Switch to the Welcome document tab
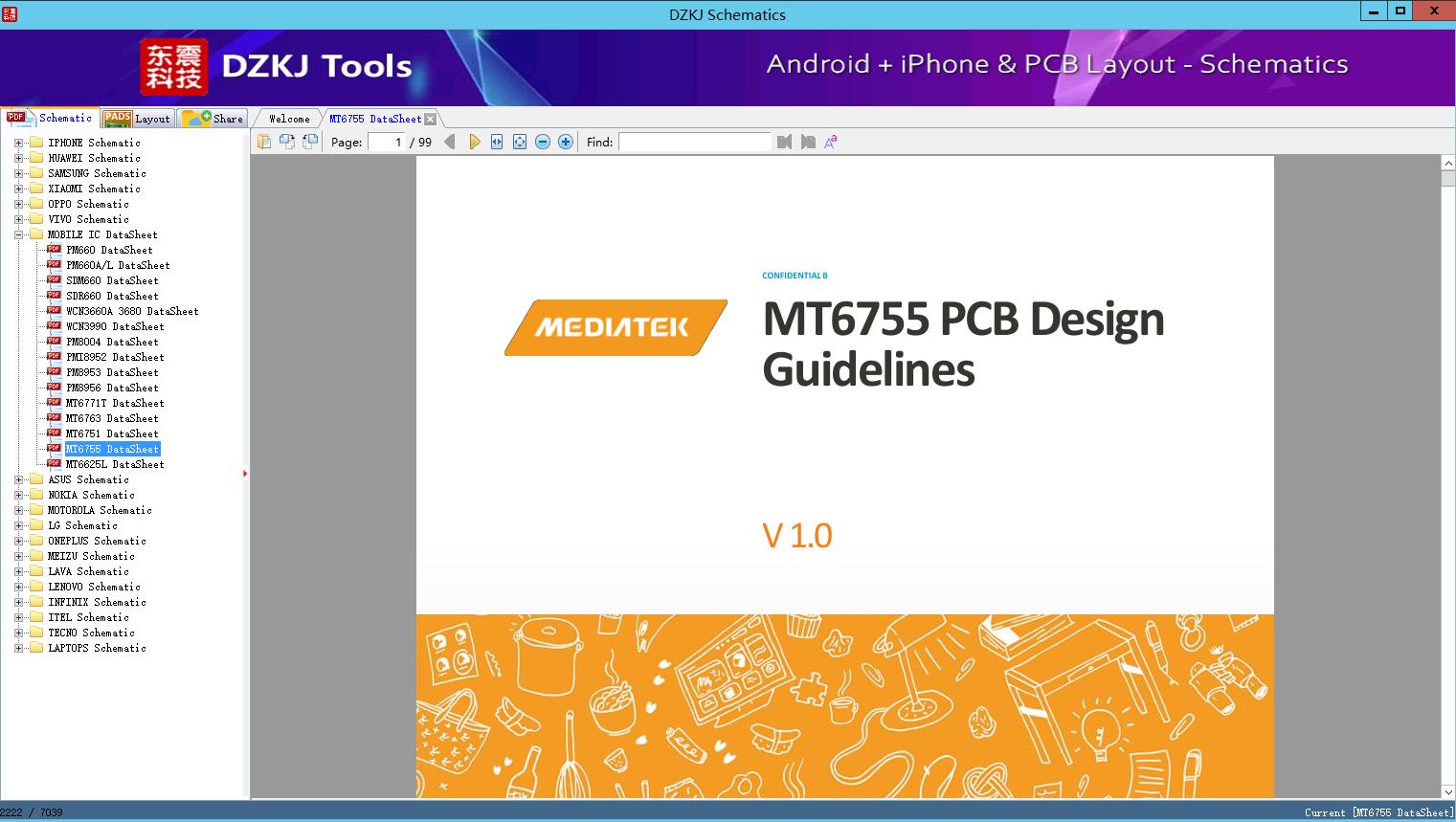1456x822 pixels. (x=289, y=119)
